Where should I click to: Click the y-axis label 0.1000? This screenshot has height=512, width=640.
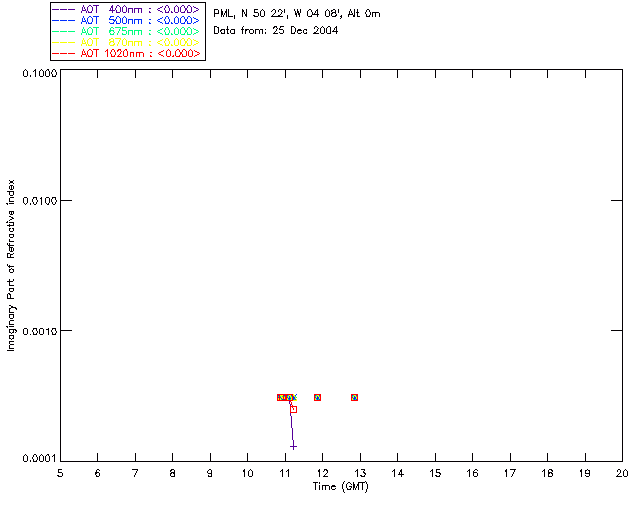point(40,73)
